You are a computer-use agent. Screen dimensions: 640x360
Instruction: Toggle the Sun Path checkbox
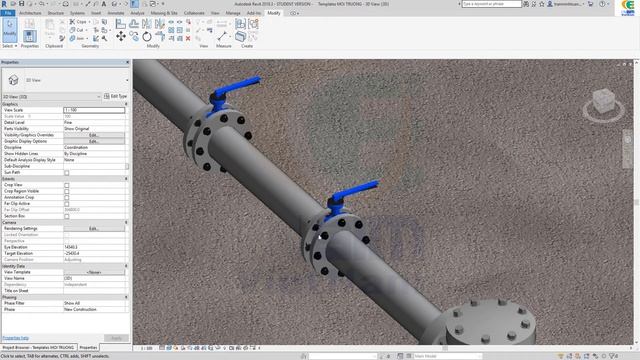pos(67,173)
